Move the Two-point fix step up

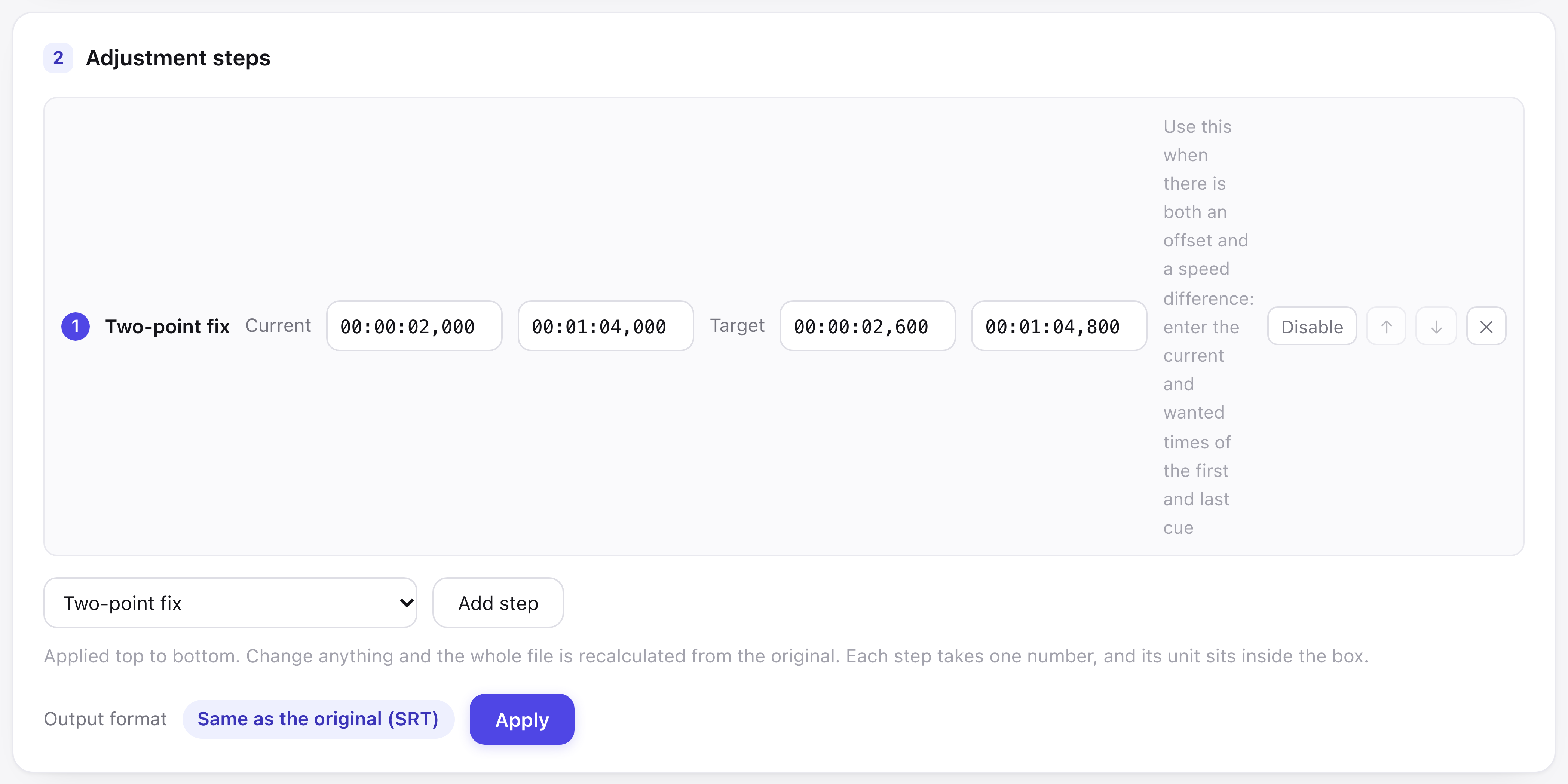tap(1386, 326)
